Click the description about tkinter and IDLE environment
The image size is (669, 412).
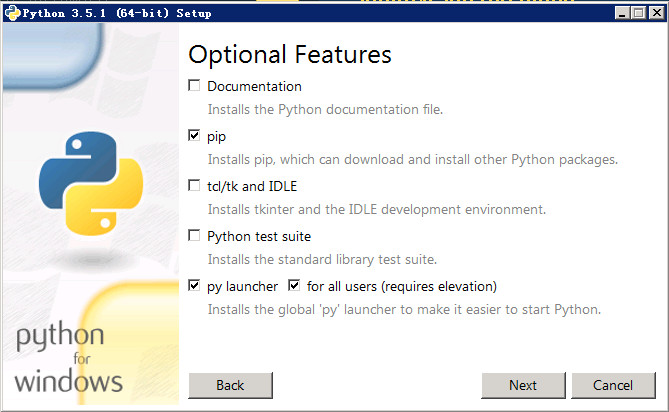[x=376, y=209]
